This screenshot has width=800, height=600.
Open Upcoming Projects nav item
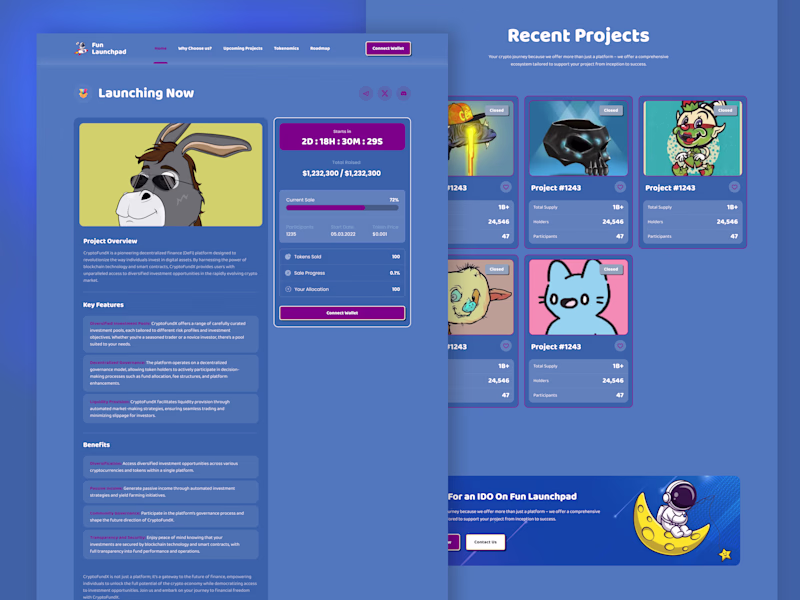point(243,48)
